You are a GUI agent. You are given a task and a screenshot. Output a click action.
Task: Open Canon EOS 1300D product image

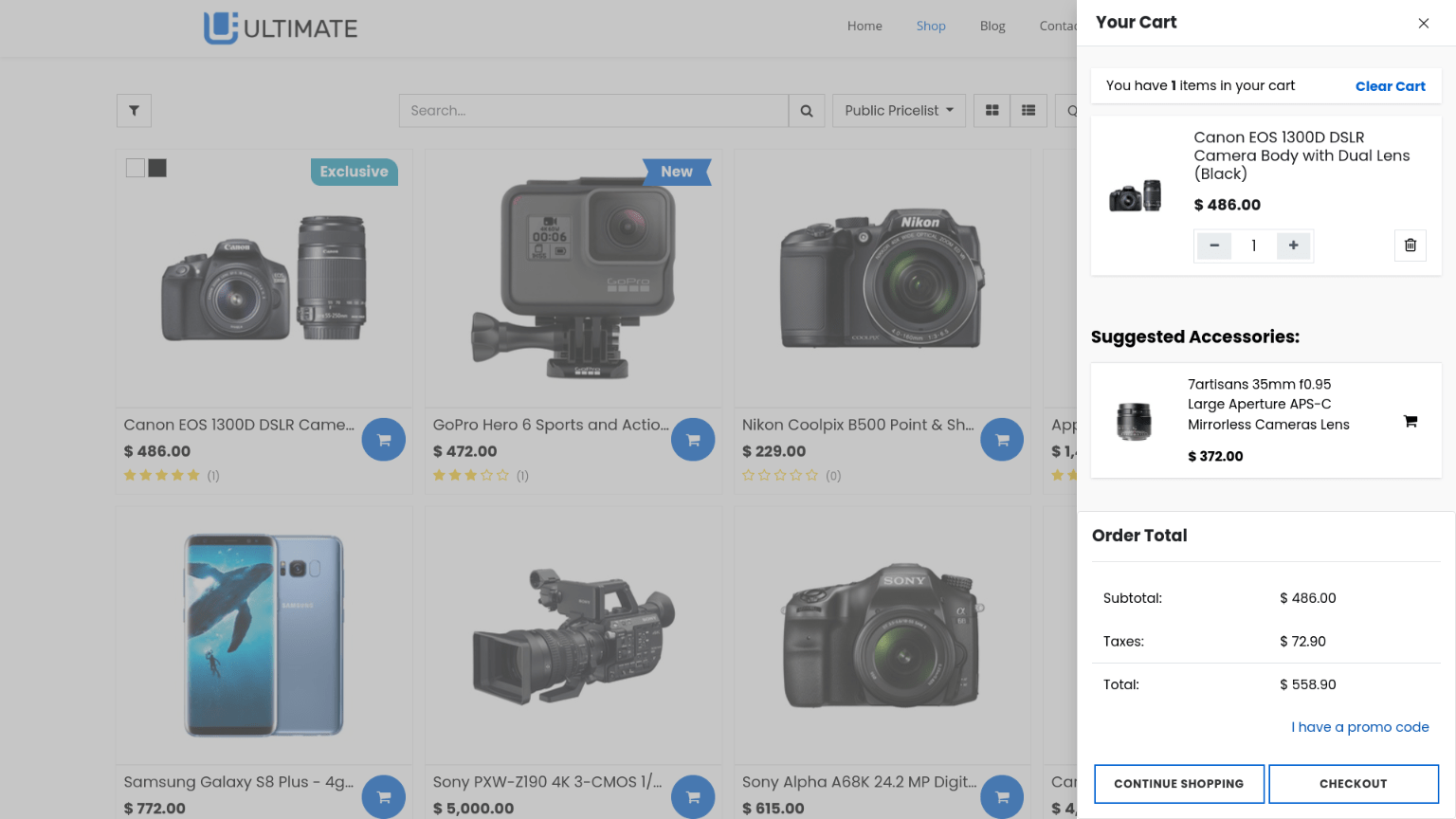[x=264, y=279]
